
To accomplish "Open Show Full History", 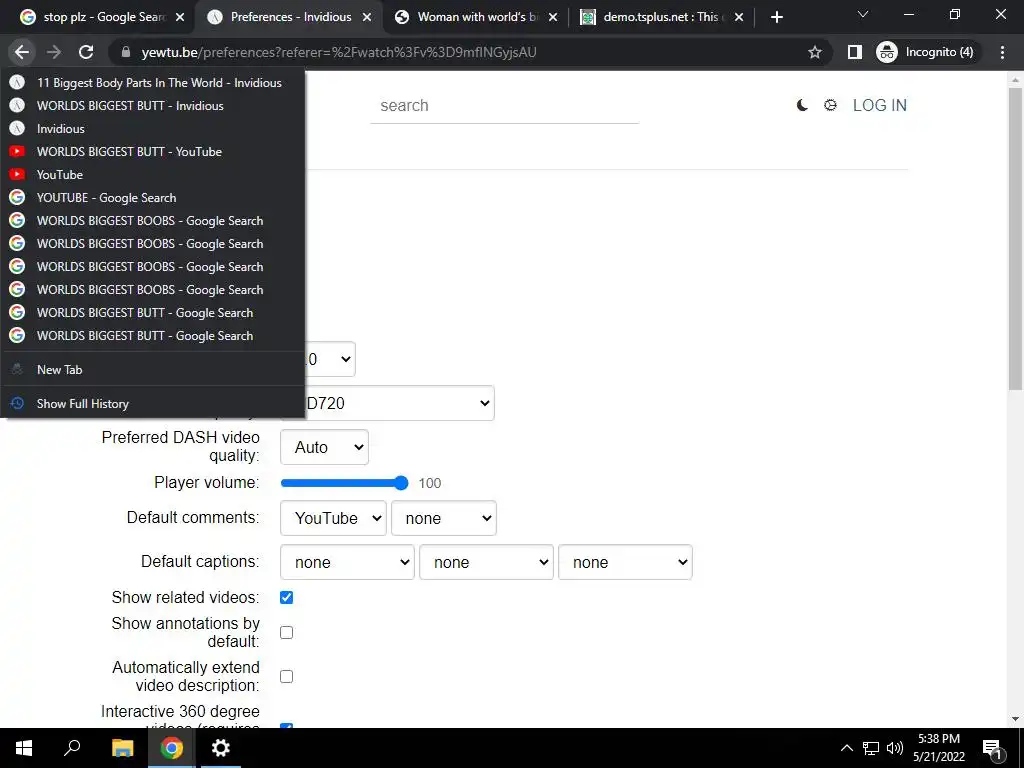I will point(153,404).
